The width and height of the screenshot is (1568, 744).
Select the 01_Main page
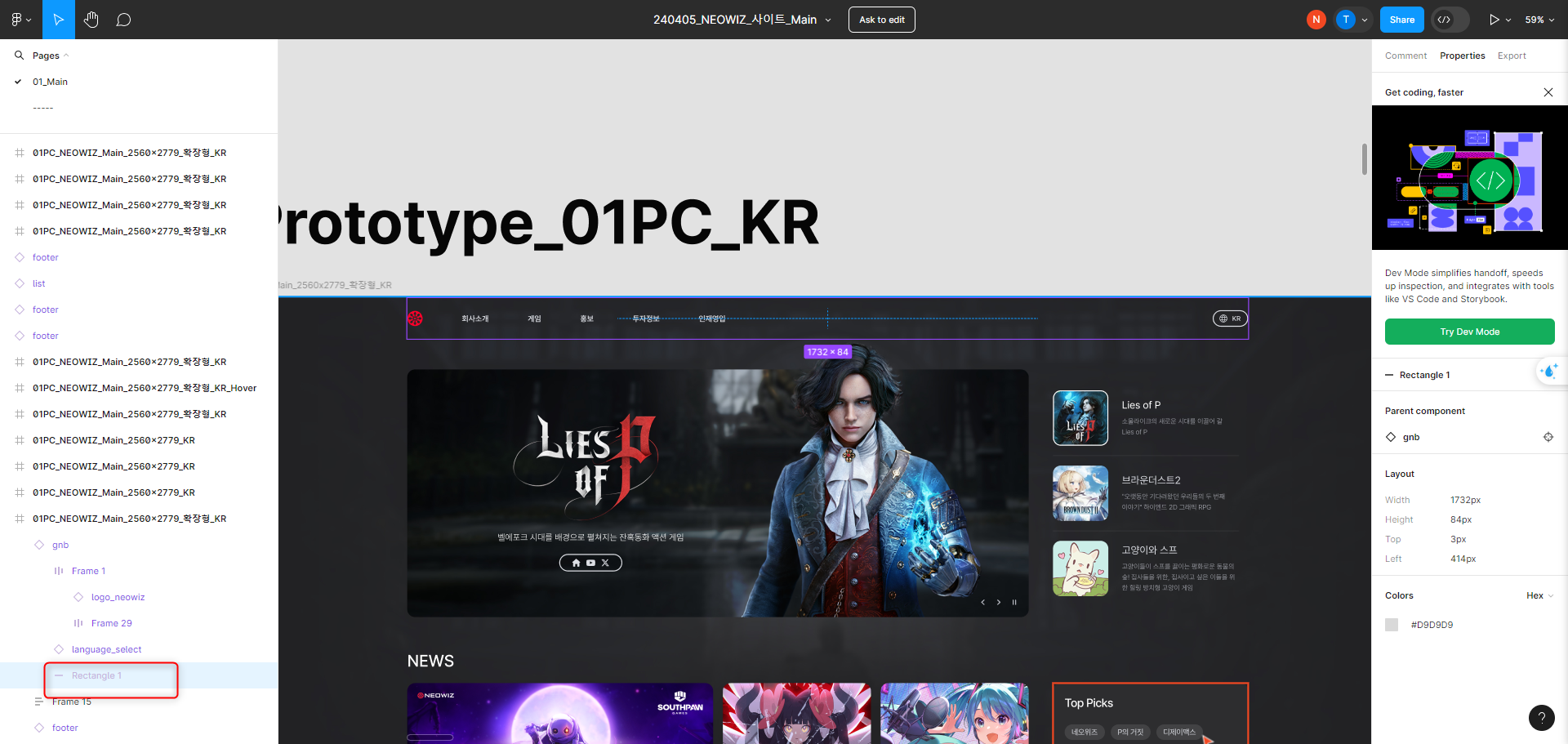click(50, 82)
